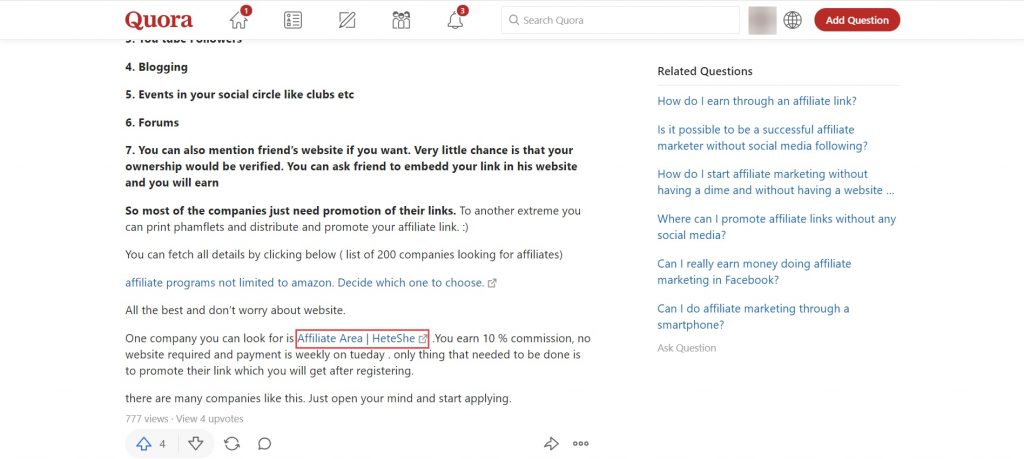Image resolution: width=1024 pixels, height=459 pixels.
Task: Open the Home feed icon
Action: coord(240,20)
